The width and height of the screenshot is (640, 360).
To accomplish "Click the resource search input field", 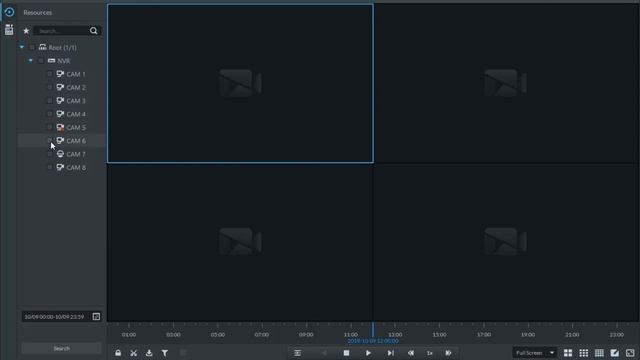I will tap(61, 31).
